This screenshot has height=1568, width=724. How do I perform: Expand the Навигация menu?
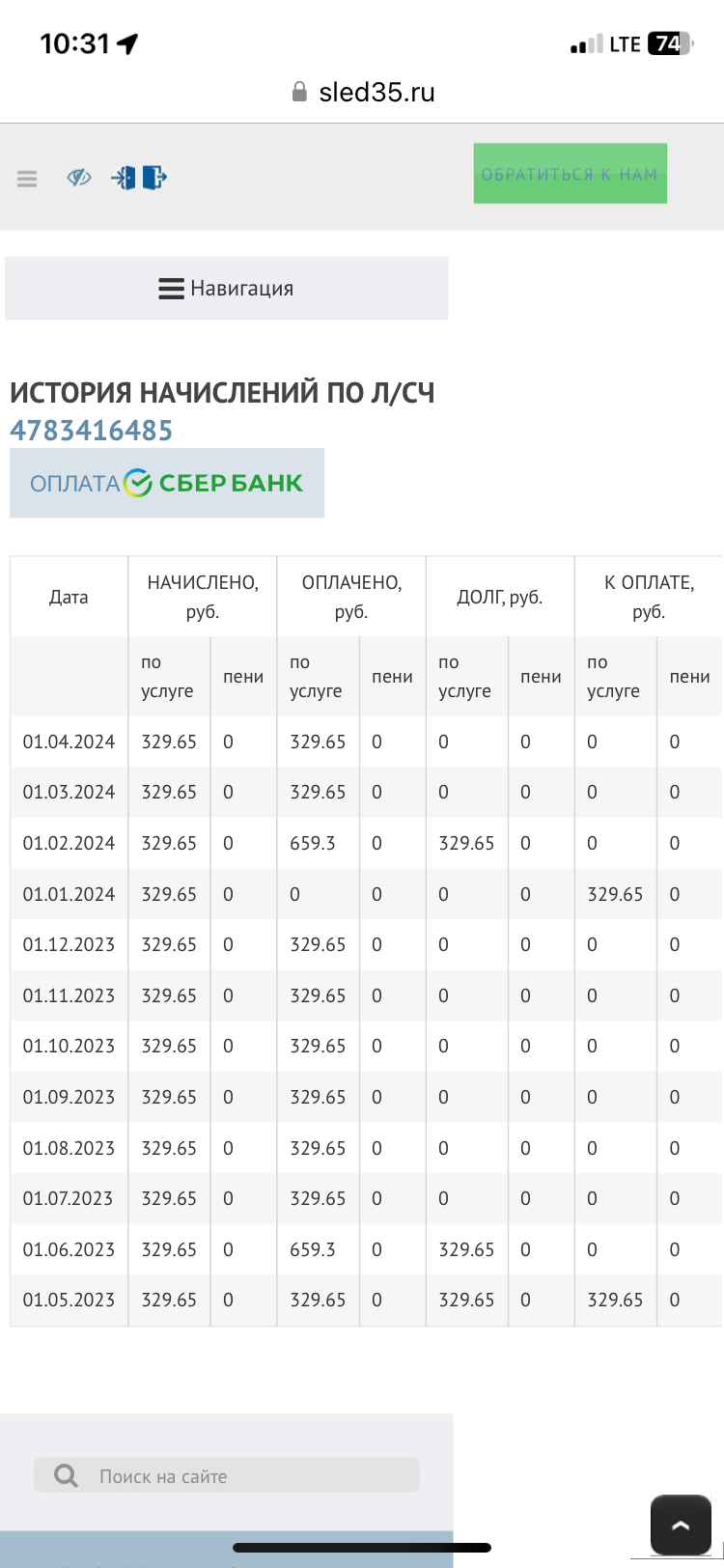tap(226, 288)
